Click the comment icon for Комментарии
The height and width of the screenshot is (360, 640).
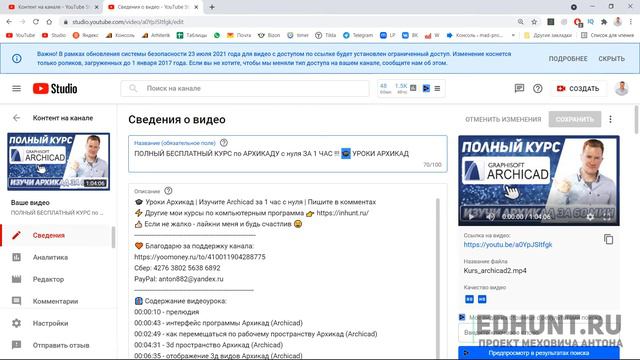point(16,301)
